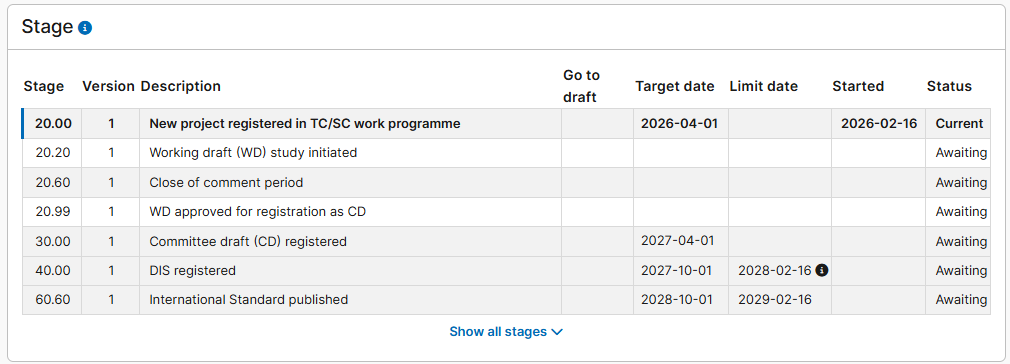The height and width of the screenshot is (364, 1010).
Task: Click the info icon next to 2028-02-16
Action: click(x=821, y=271)
